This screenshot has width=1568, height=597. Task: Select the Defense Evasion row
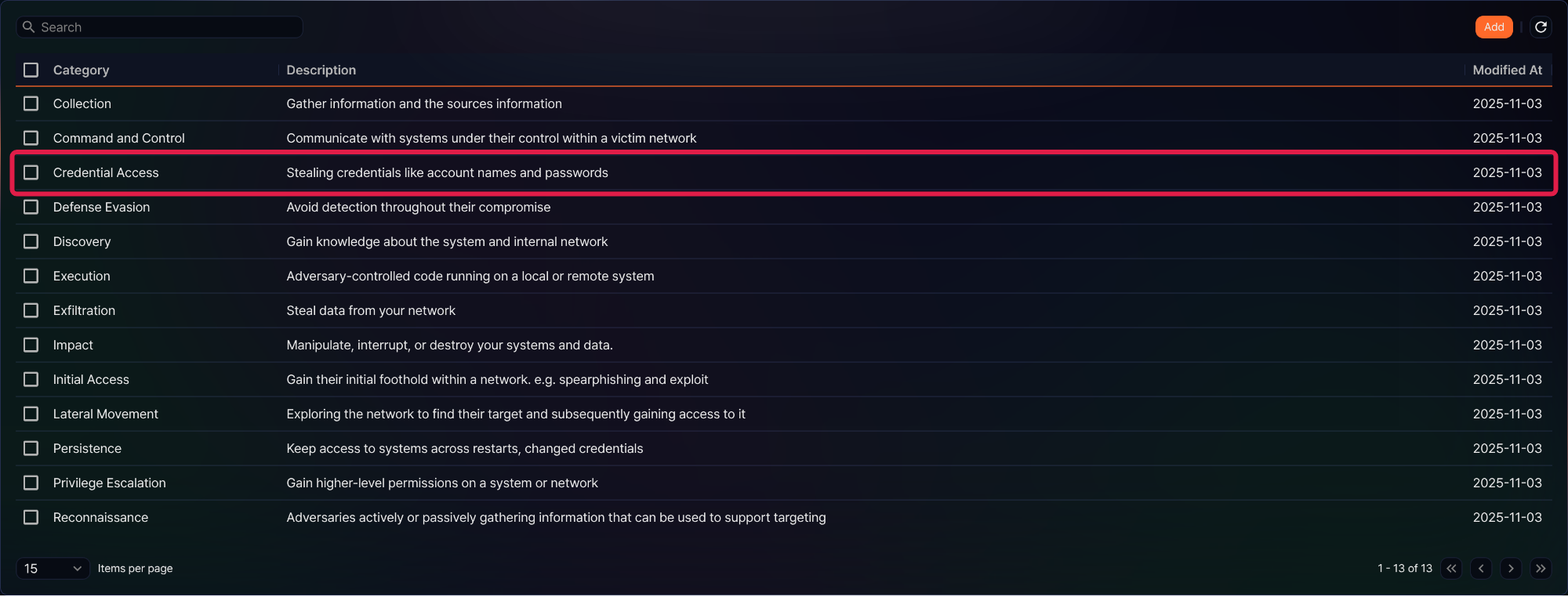point(784,207)
